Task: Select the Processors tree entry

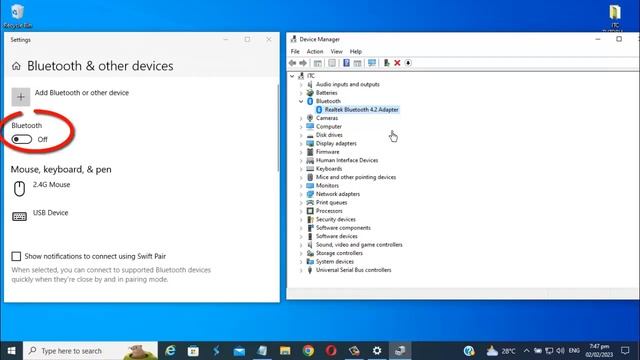Action: tap(329, 211)
